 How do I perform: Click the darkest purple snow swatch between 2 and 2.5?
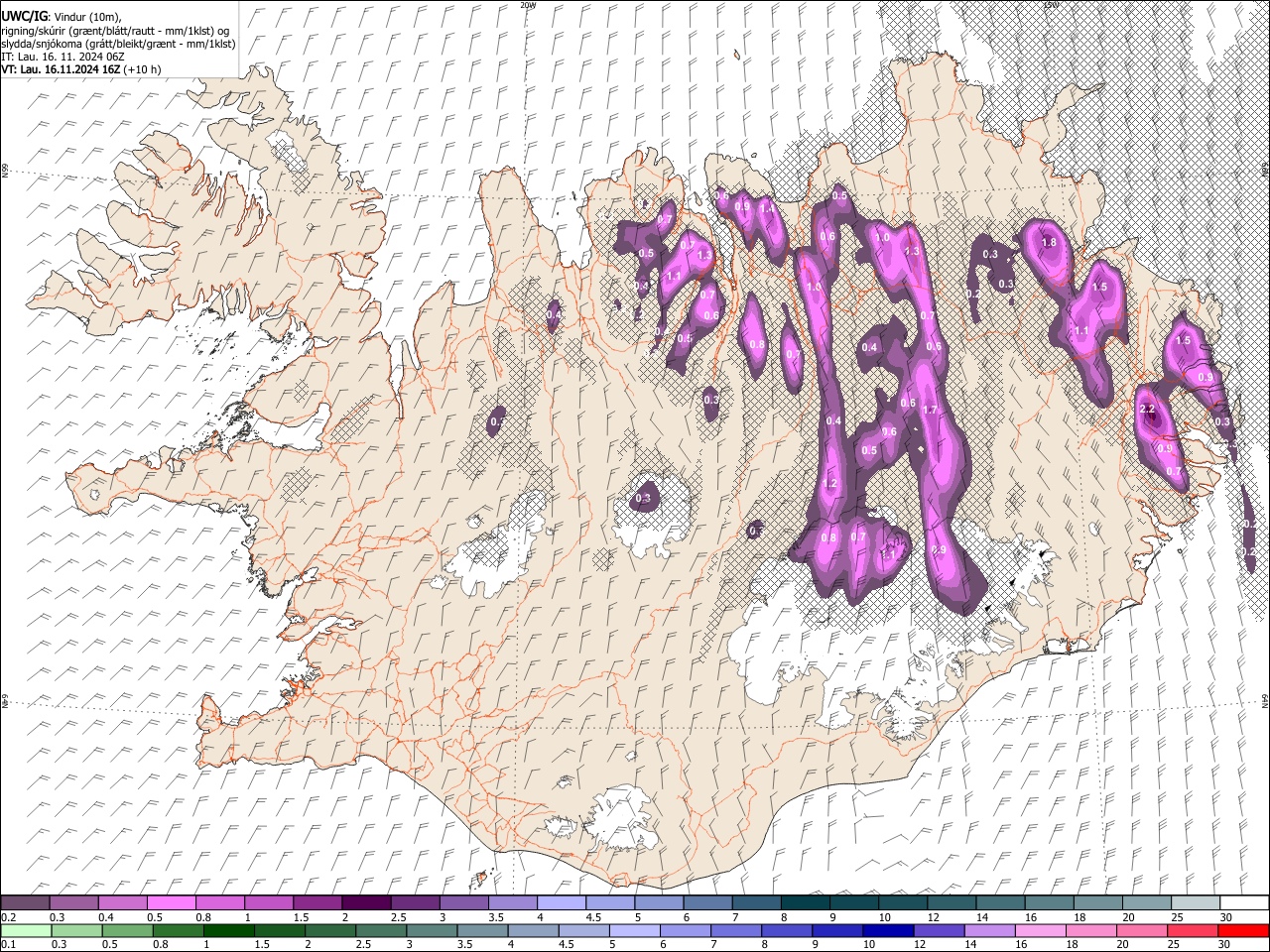(x=365, y=902)
